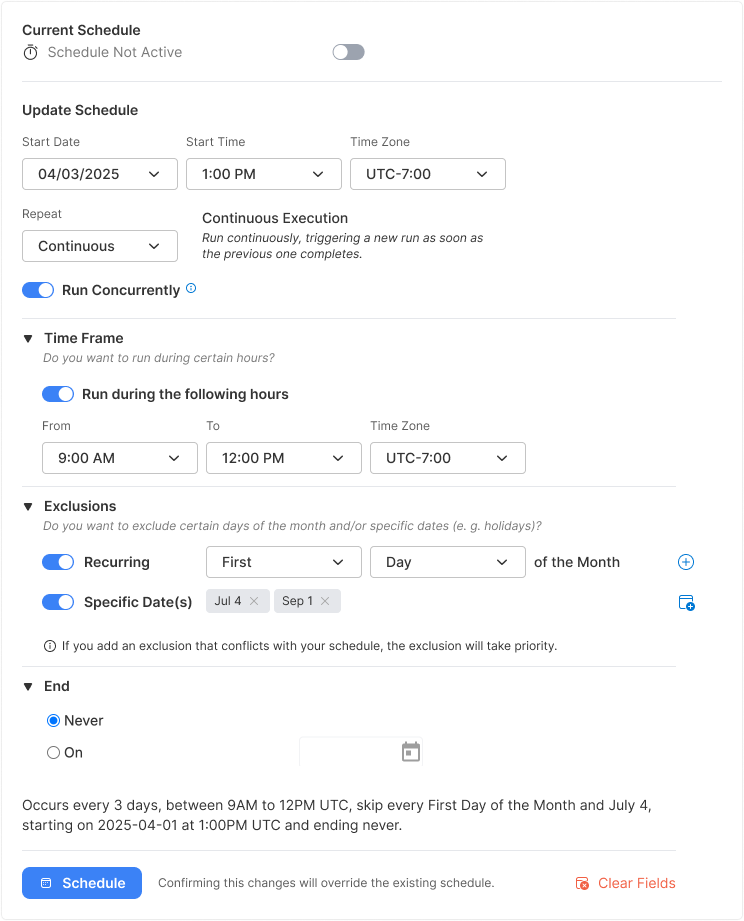
Task: Click the Update Schedule heading
Action: pyautogui.click(x=80, y=110)
